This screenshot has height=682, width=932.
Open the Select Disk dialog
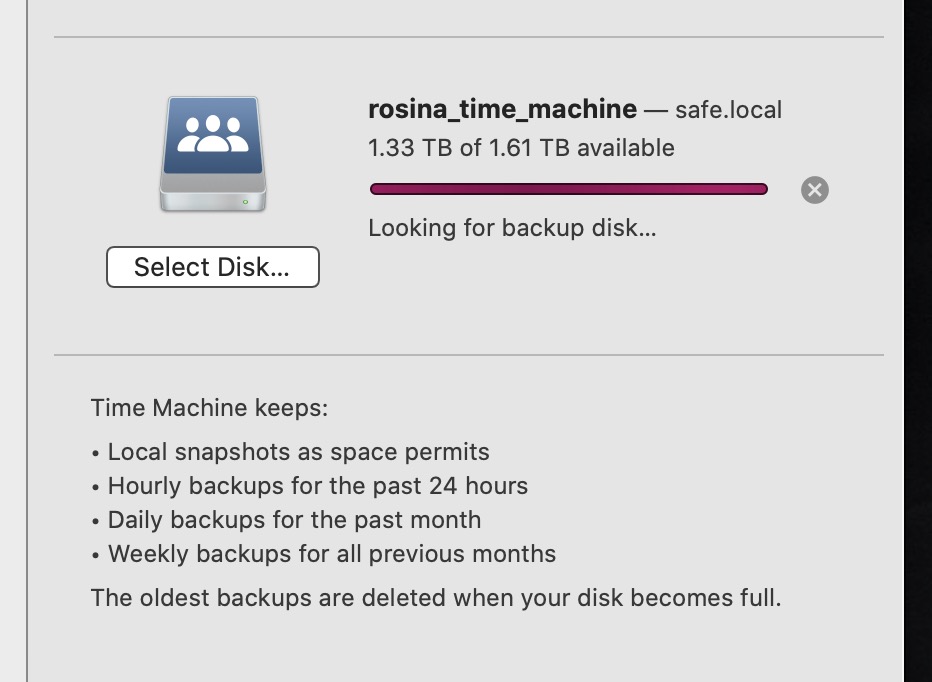tap(212, 266)
